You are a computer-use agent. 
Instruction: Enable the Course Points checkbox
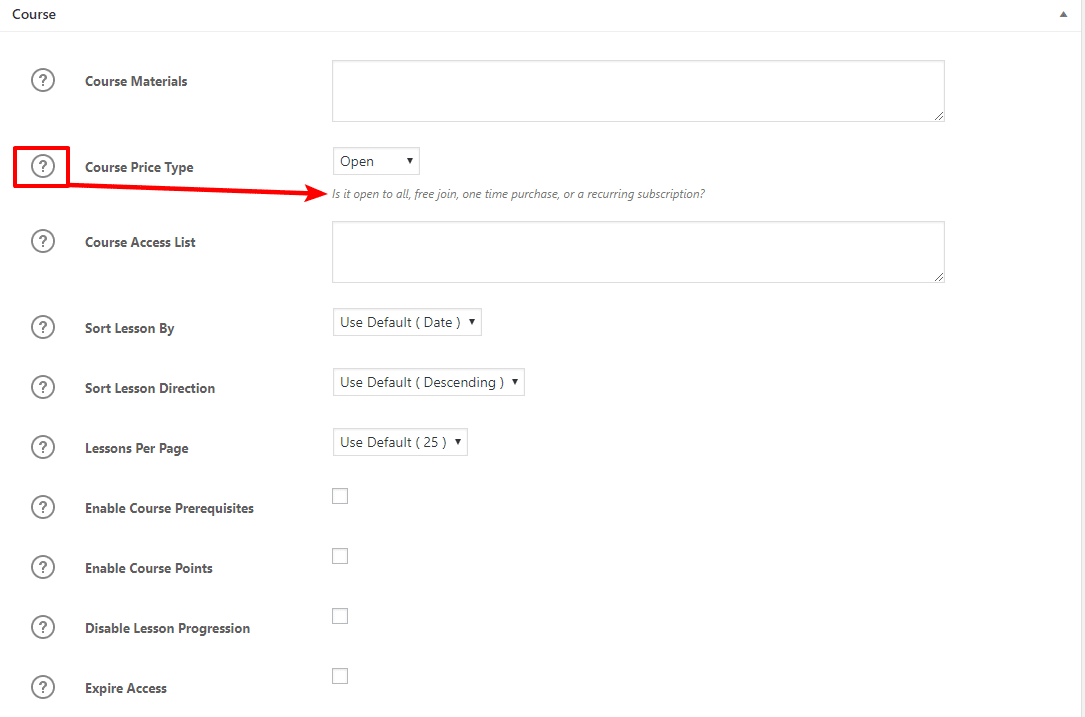(x=340, y=555)
